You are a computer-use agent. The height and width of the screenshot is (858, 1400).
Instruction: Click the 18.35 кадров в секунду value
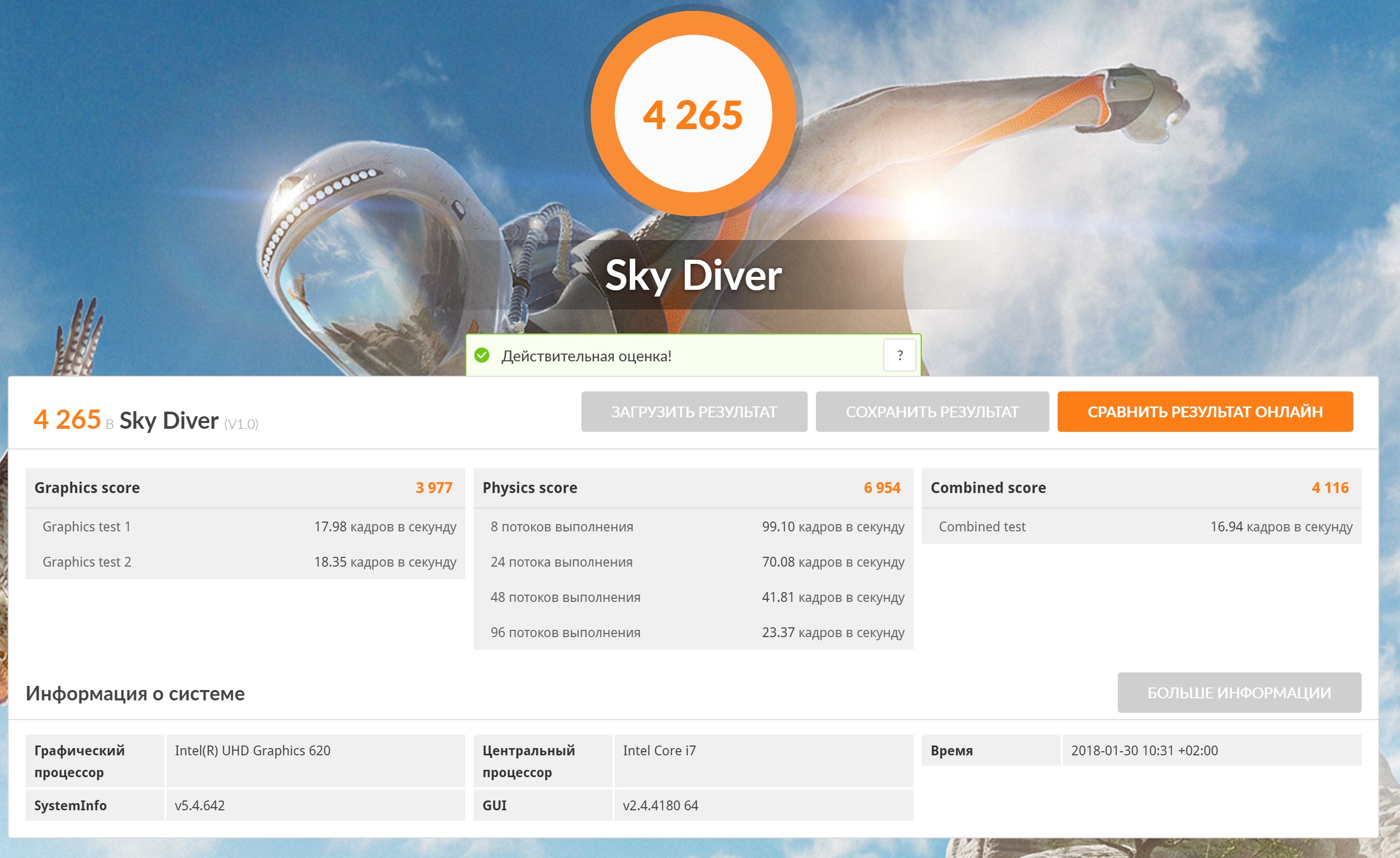385,562
